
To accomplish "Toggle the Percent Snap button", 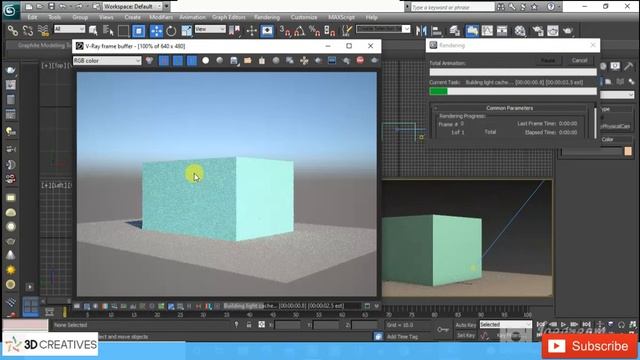I will [x=314, y=31].
